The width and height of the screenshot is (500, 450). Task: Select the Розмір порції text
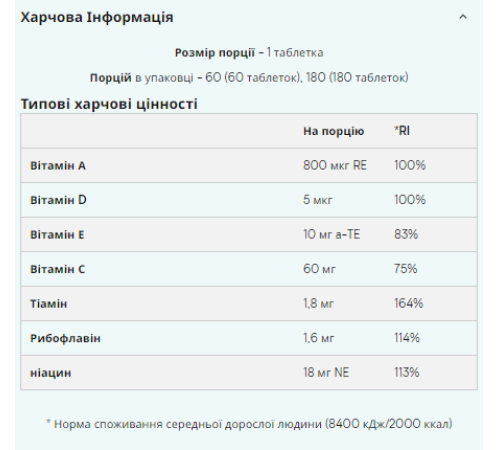215,53
